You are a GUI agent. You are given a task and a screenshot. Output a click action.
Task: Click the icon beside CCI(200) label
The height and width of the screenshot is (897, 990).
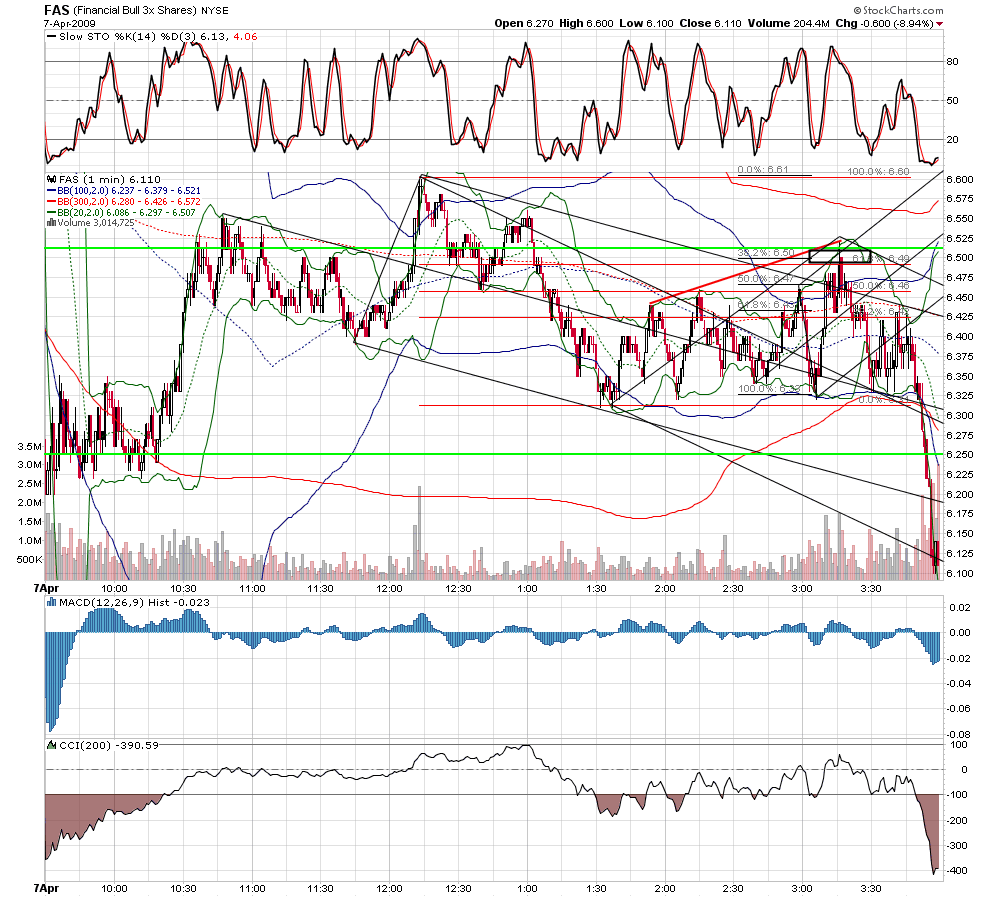[x=52, y=745]
